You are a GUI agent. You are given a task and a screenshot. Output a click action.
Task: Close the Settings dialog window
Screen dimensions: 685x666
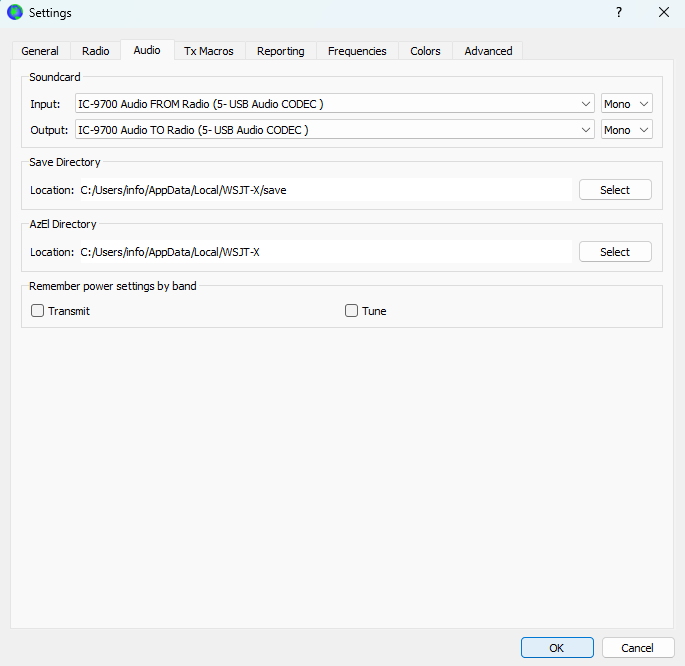click(663, 13)
